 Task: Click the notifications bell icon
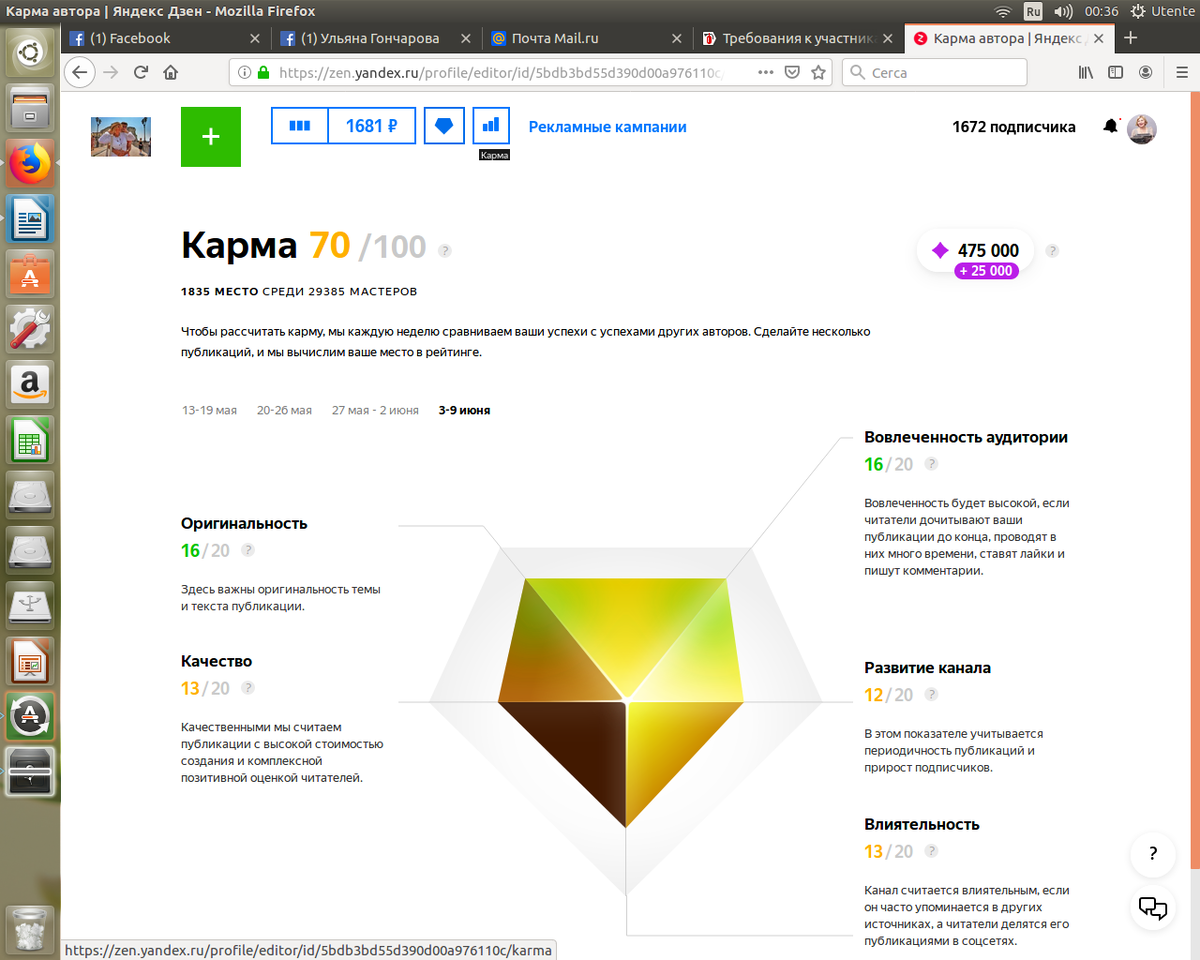[x=1110, y=127]
